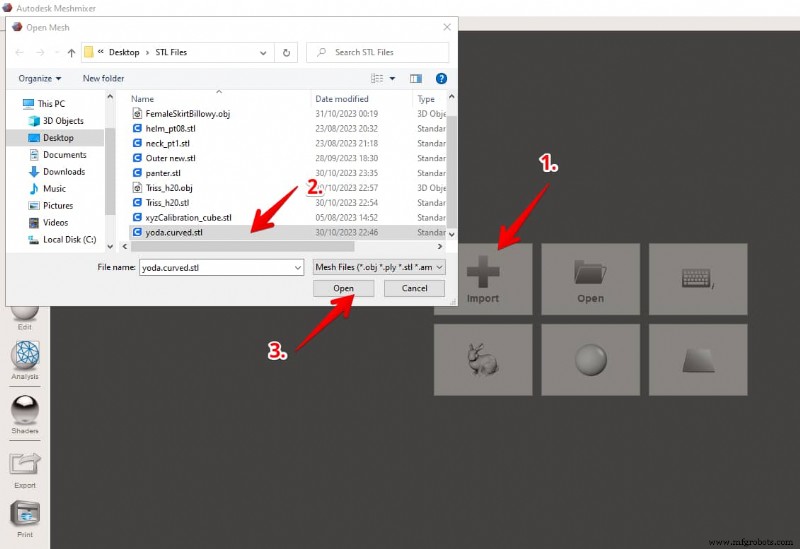Screen dimensions: 800x549
Task: Click the file list scroll right arrow
Action: pyautogui.click(x=440, y=246)
